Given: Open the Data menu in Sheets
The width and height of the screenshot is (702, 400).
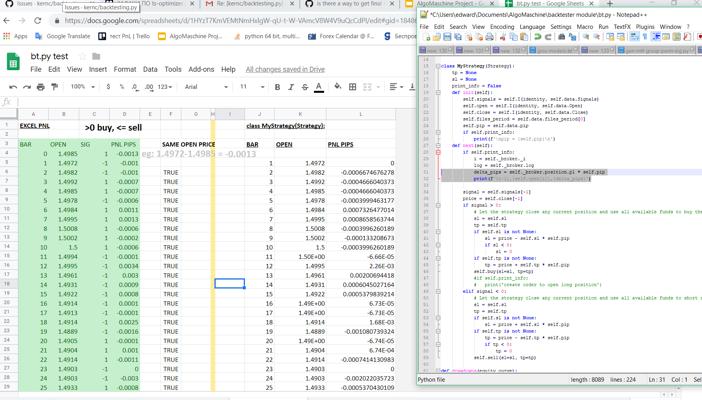Looking at the screenshot, I should pos(150,69).
